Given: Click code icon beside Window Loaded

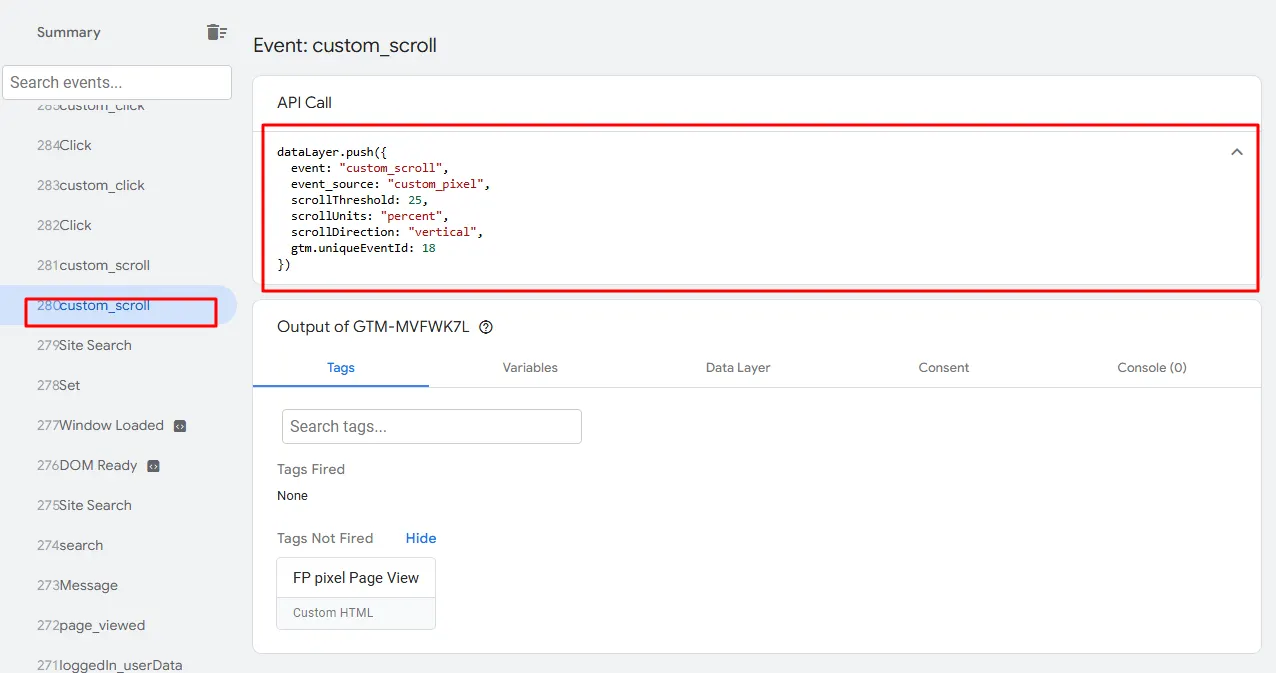Looking at the screenshot, I should click(180, 426).
